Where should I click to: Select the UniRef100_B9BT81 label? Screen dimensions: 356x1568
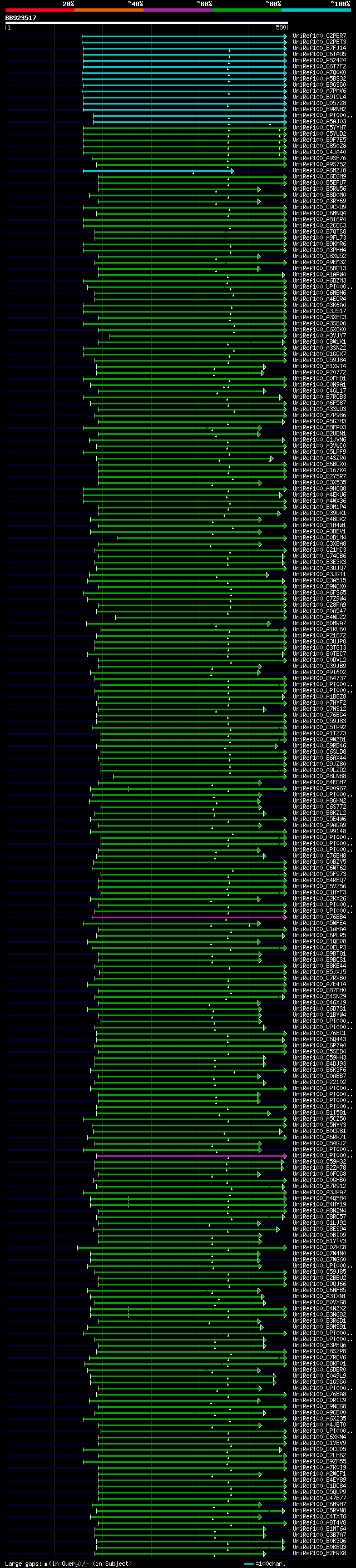pyautogui.click(x=319, y=953)
